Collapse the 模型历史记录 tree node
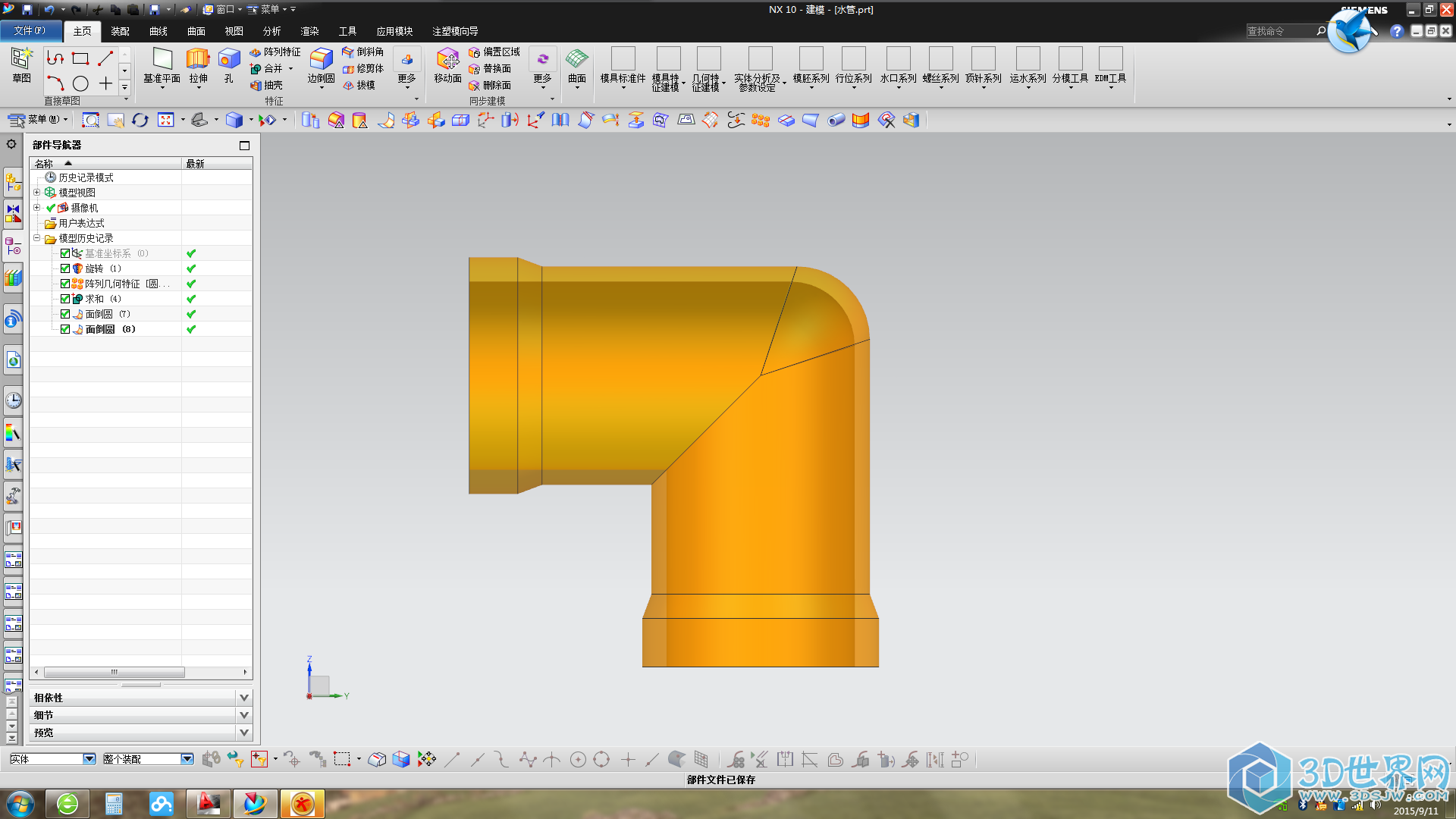This screenshot has height=819, width=1456. coord(36,237)
